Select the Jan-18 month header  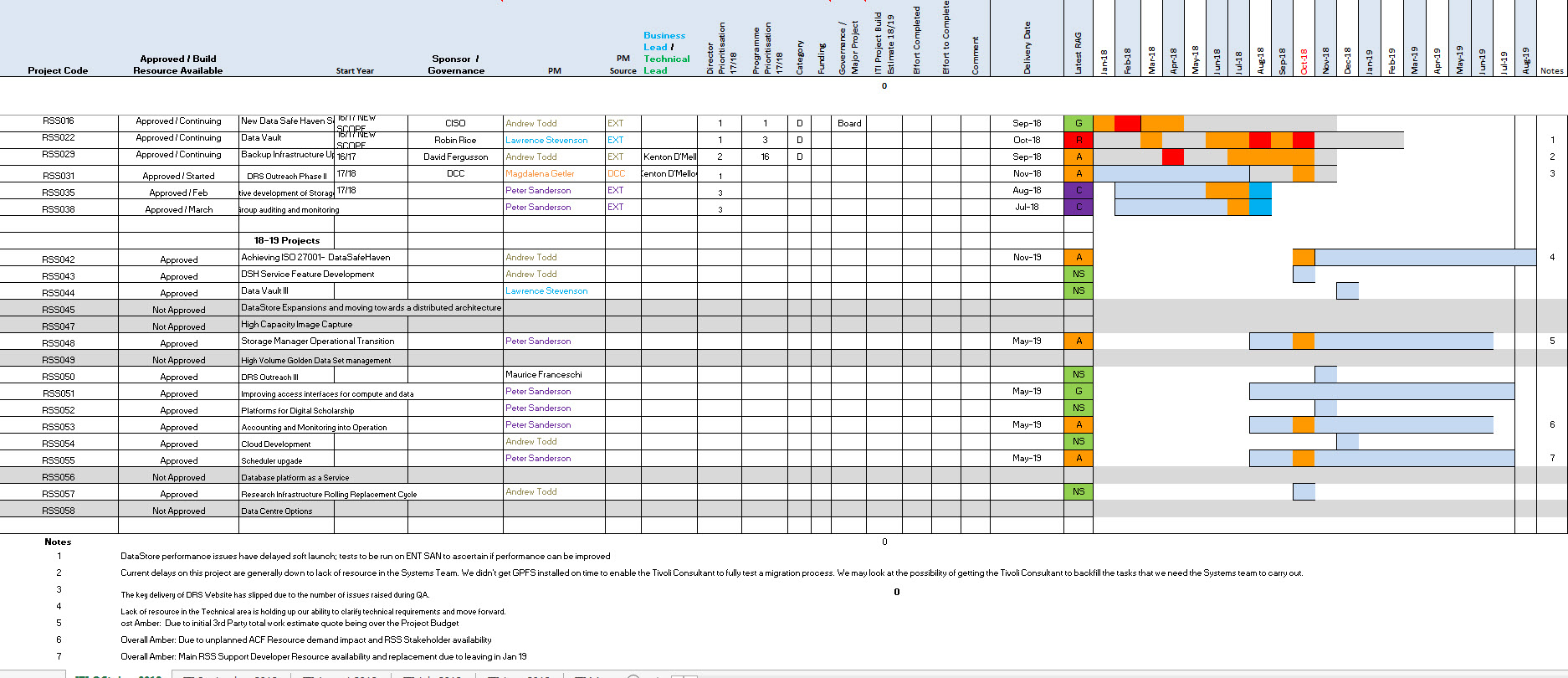(x=1104, y=61)
